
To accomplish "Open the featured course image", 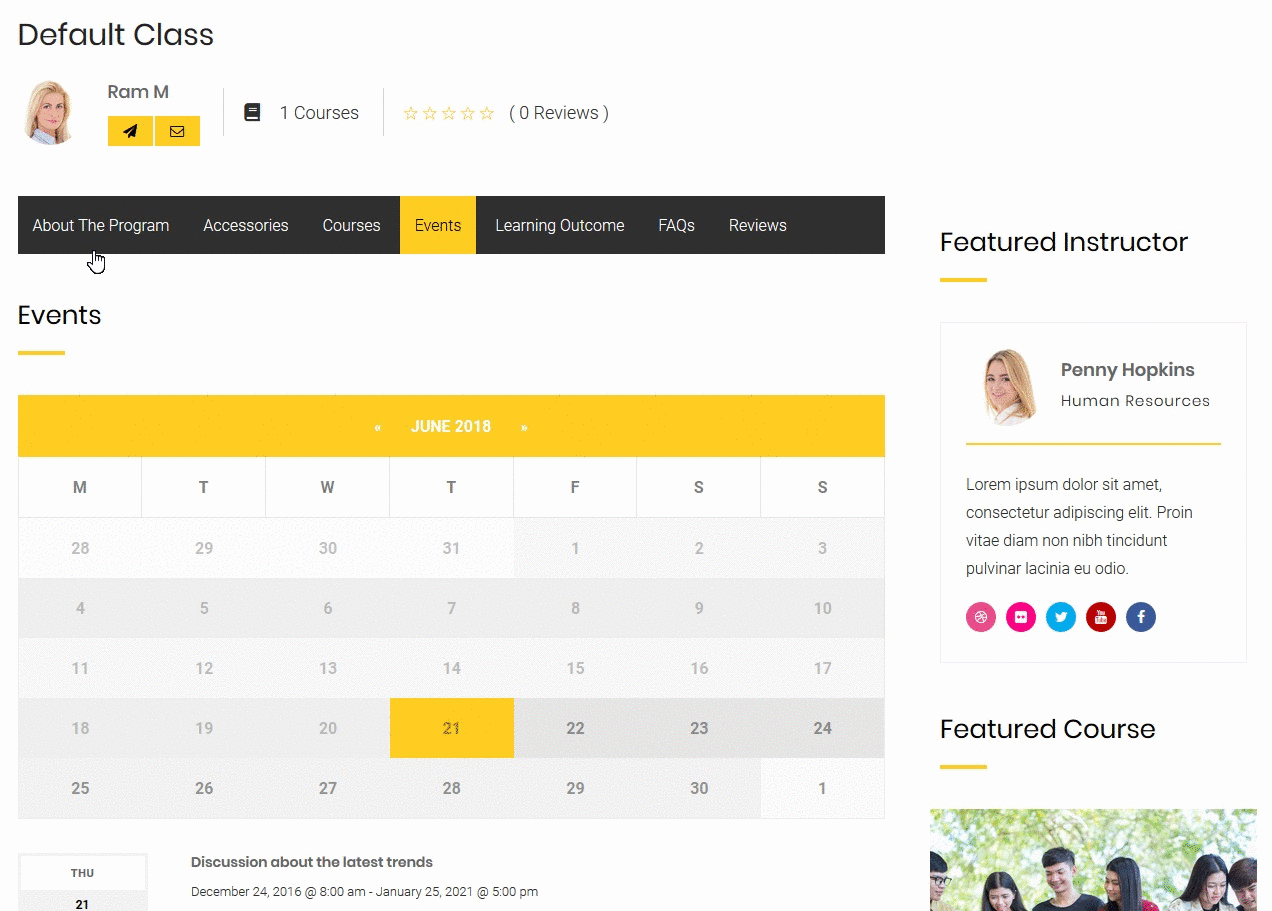I will point(1093,860).
